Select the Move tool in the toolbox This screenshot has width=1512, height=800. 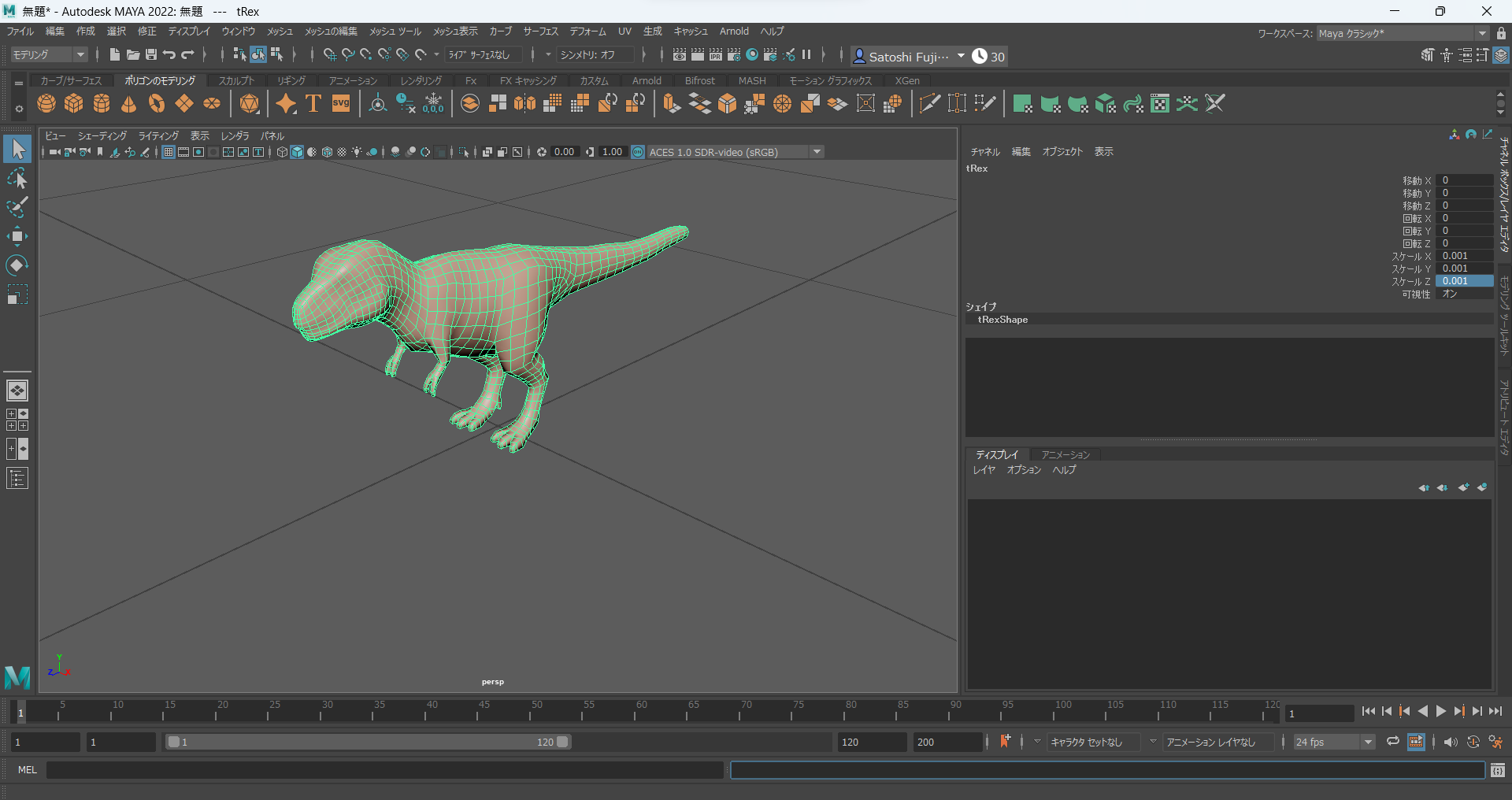click(x=17, y=235)
